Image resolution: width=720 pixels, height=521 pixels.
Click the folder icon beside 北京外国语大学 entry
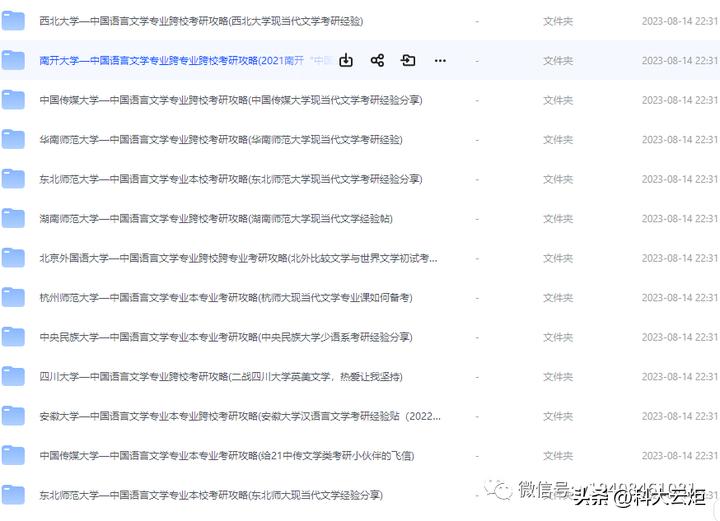click(x=13, y=258)
